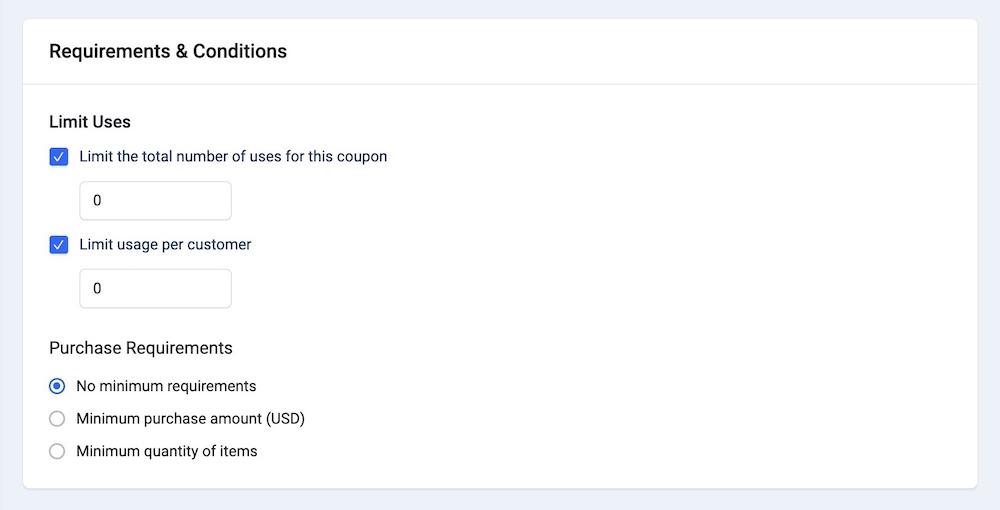This screenshot has width=1000, height=510.
Task: Click the '0' value in the total uses field
Action: click(x=98, y=201)
